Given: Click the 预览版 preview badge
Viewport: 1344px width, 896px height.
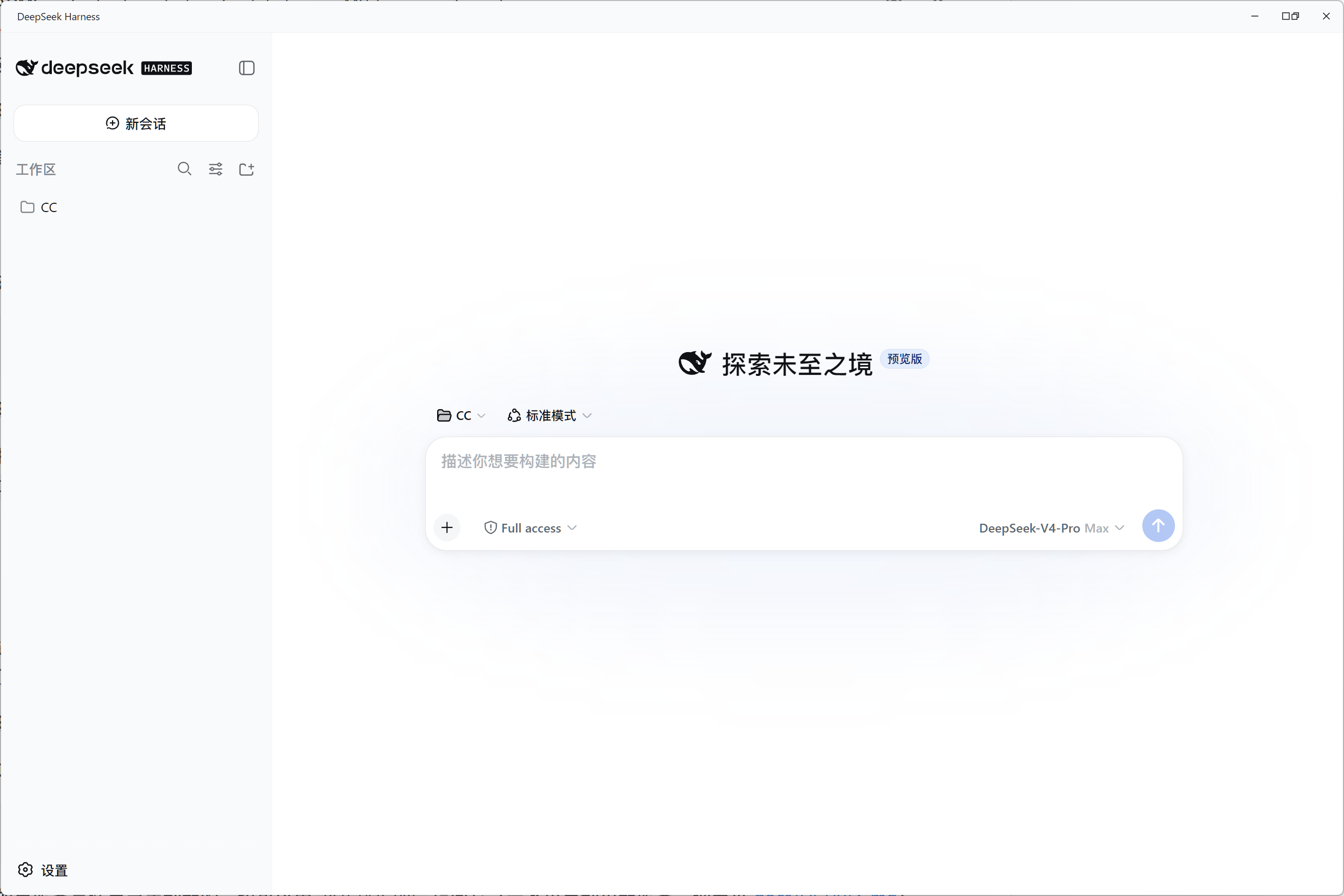Looking at the screenshot, I should [905, 359].
